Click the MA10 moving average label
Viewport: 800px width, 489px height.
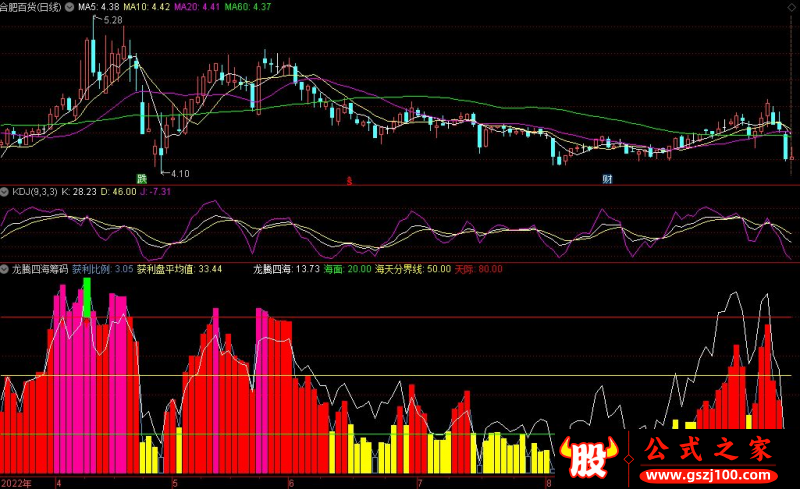tap(163, 6)
